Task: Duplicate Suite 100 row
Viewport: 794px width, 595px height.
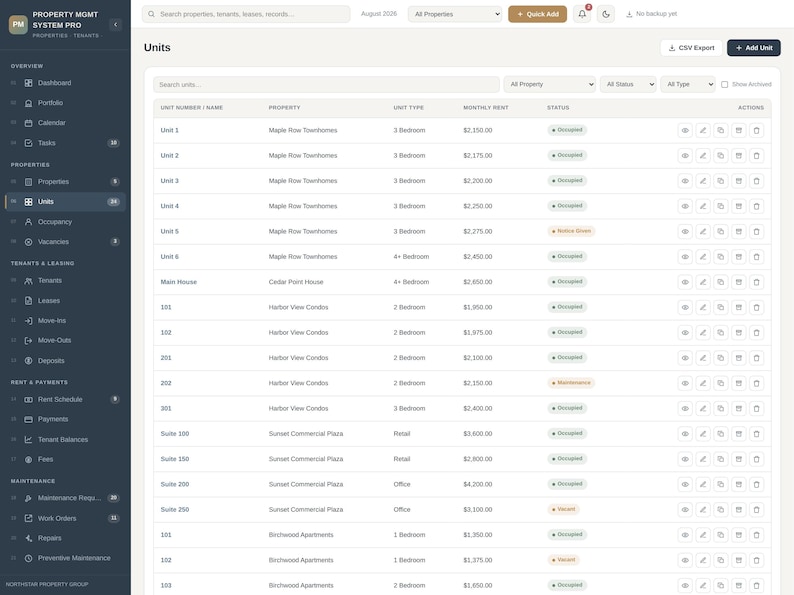Action: click(721, 434)
